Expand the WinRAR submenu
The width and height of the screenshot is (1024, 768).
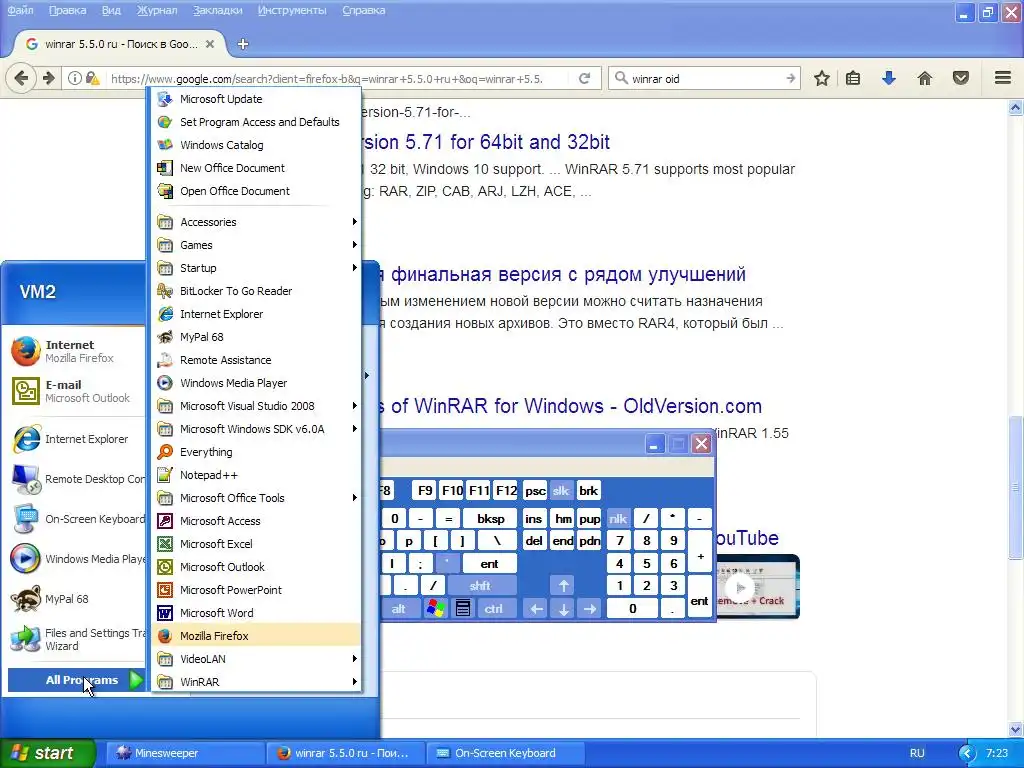pyautogui.click(x=256, y=682)
